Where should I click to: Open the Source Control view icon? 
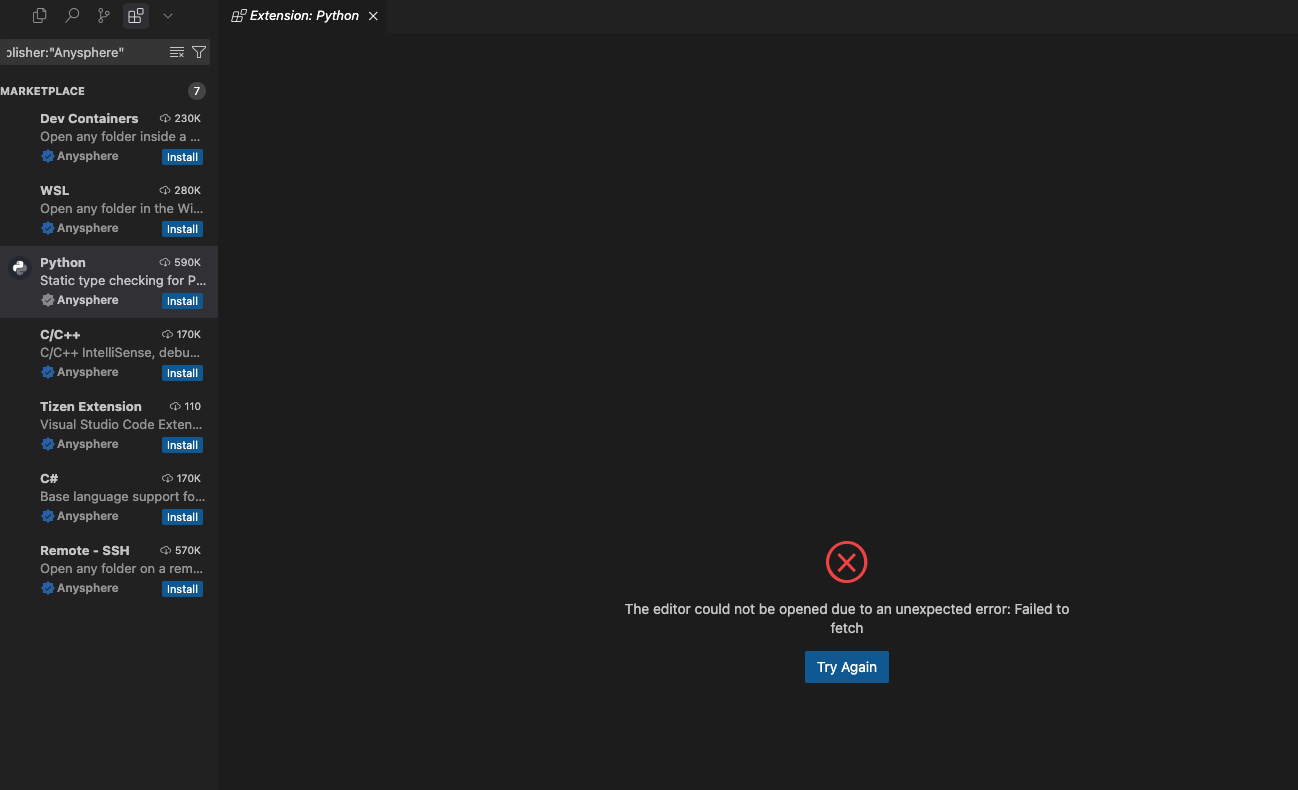pos(104,16)
